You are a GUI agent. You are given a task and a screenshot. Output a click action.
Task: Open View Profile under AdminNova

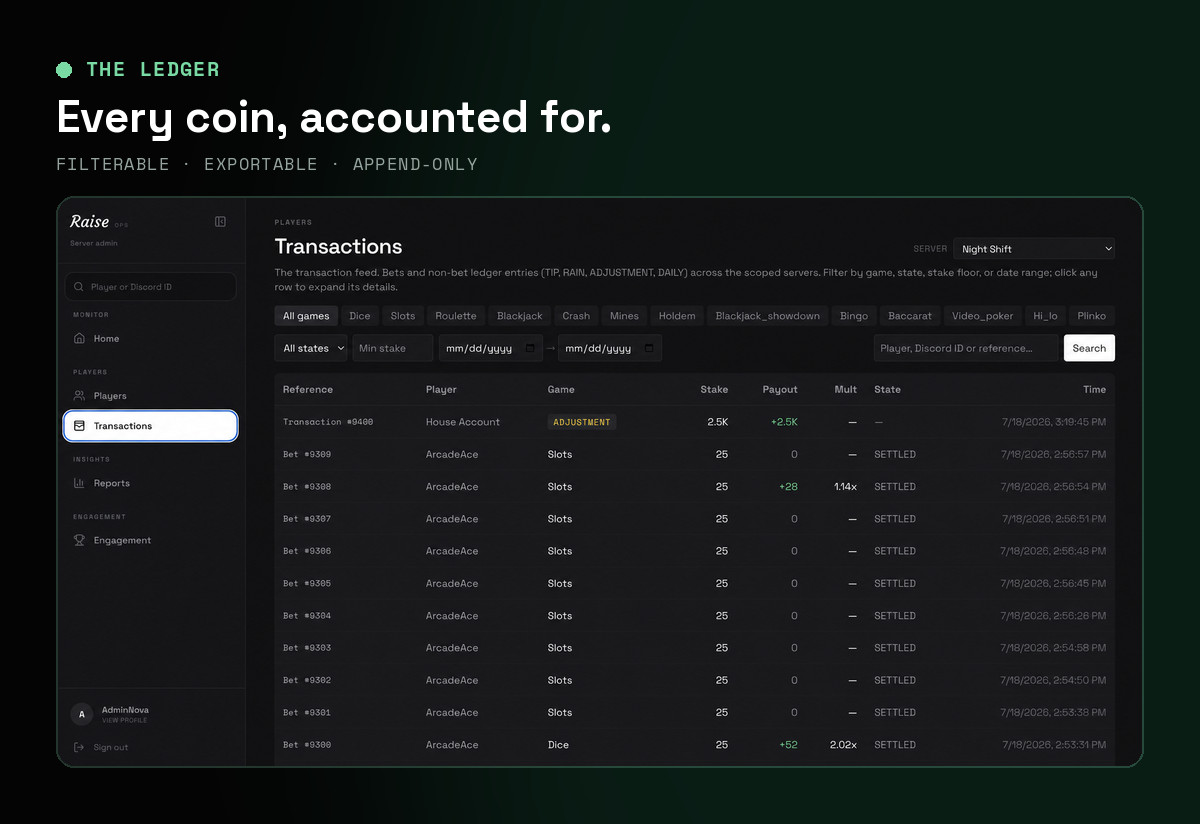click(124, 720)
